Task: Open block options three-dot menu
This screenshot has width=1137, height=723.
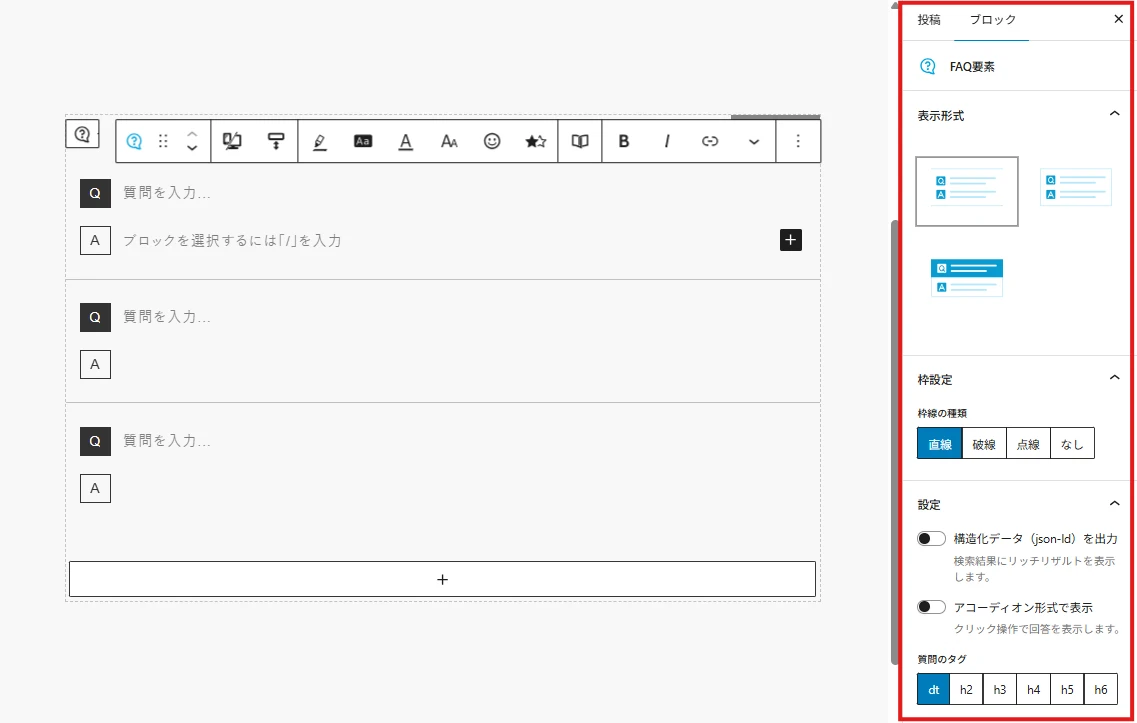Action: click(x=798, y=141)
